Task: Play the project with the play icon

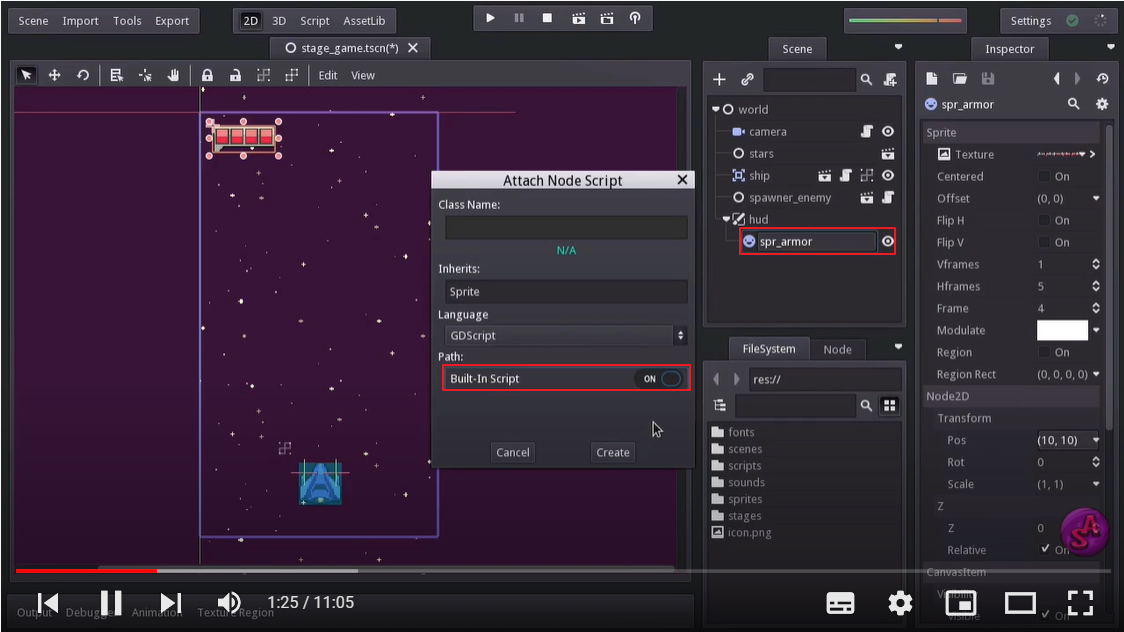Action: coord(490,18)
